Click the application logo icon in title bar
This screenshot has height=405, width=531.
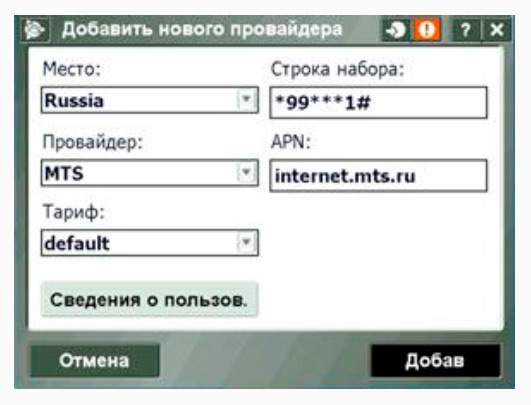[35, 30]
